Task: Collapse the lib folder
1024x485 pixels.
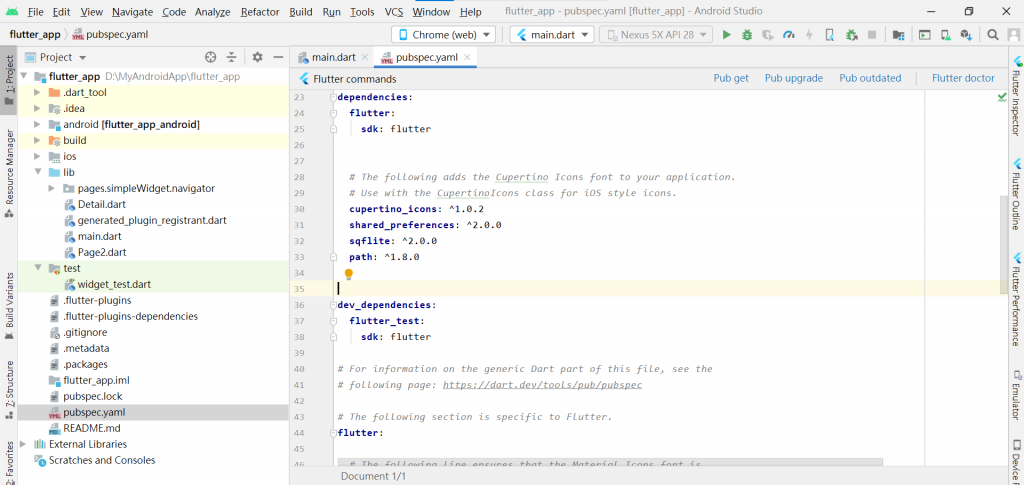Action: coord(37,172)
